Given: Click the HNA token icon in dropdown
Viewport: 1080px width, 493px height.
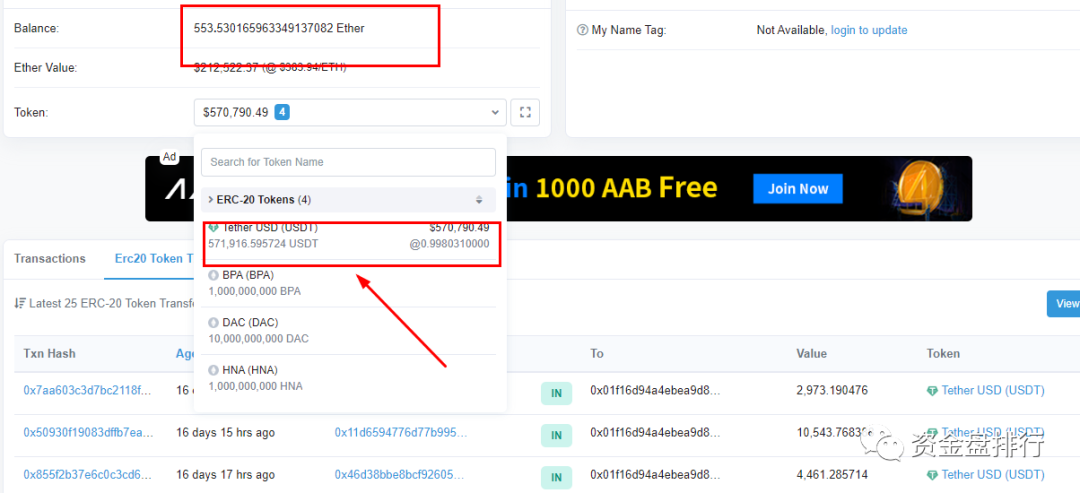Looking at the screenshot, I should (x=214, y=370).
